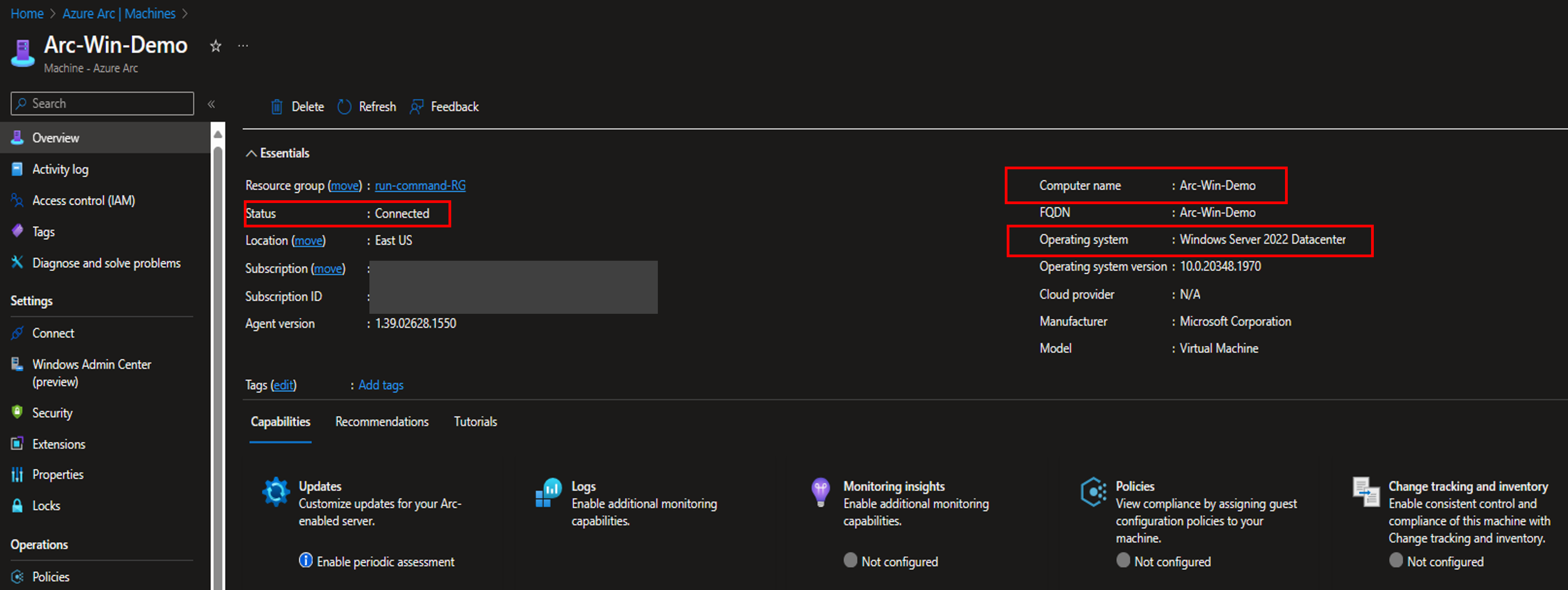Click the Updates gear icon
The width and height of the screenshot is (1568, 590).
276,492
